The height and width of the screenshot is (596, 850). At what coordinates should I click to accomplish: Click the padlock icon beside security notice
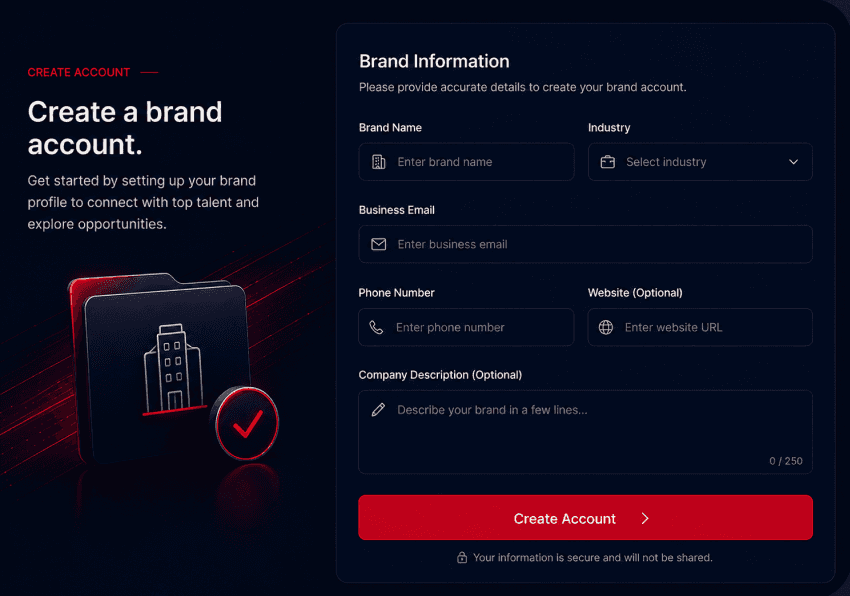click(x=462, y=557)
